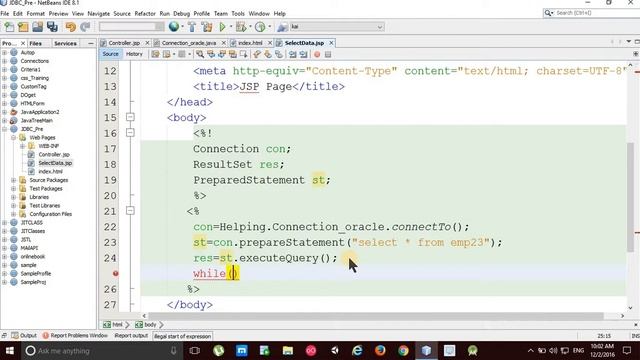
Task: Expand the Libraries tree node
Action: click(x=13, y=197)
